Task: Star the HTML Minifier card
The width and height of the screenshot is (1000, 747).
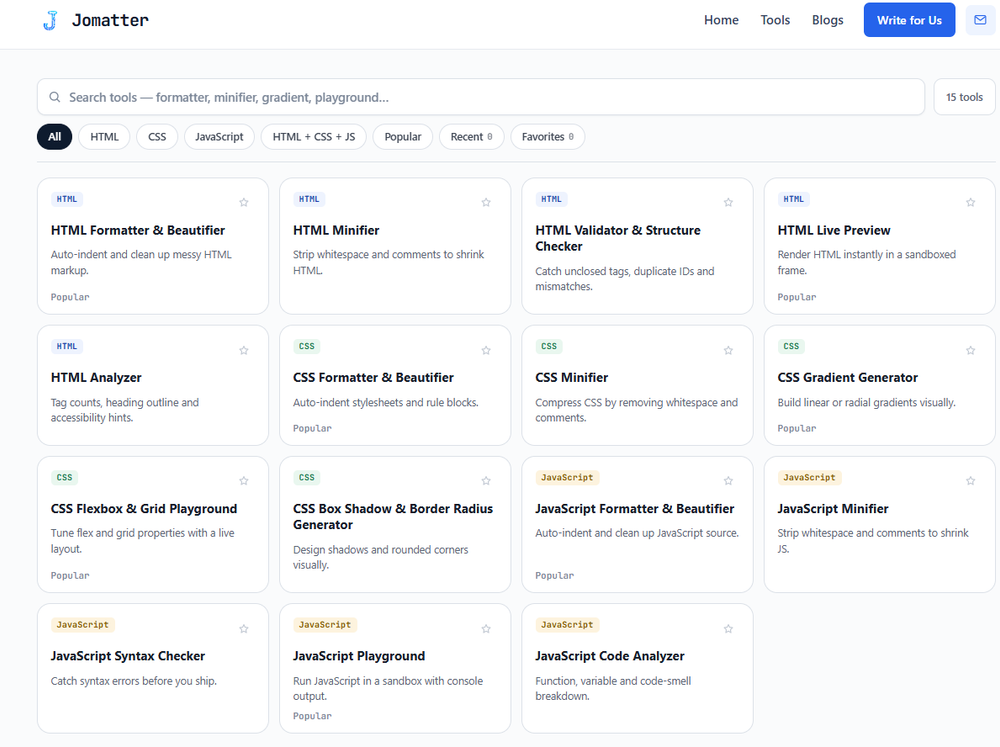Action: 486,202
